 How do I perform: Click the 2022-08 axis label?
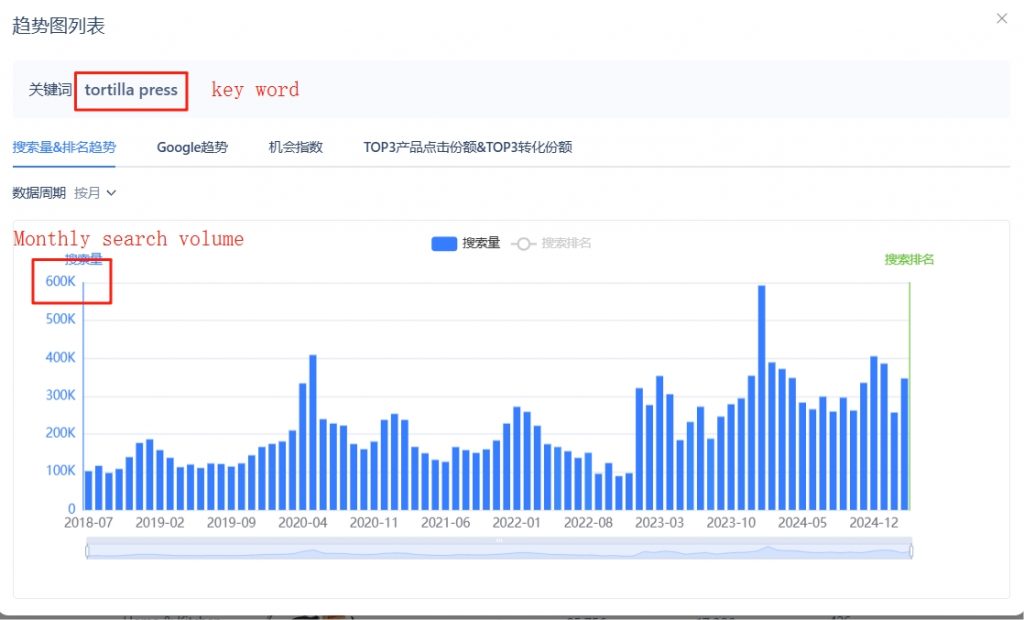tap(588, 523)
